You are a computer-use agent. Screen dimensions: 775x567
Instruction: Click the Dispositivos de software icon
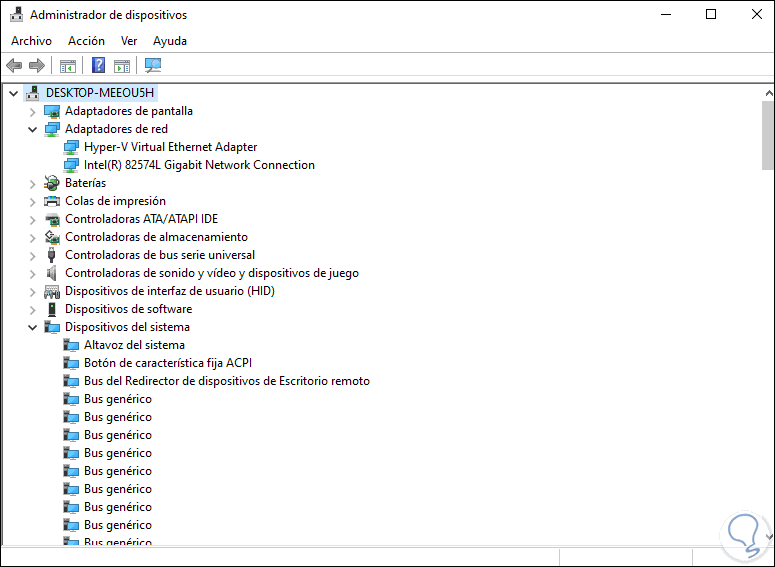point(52,309)
